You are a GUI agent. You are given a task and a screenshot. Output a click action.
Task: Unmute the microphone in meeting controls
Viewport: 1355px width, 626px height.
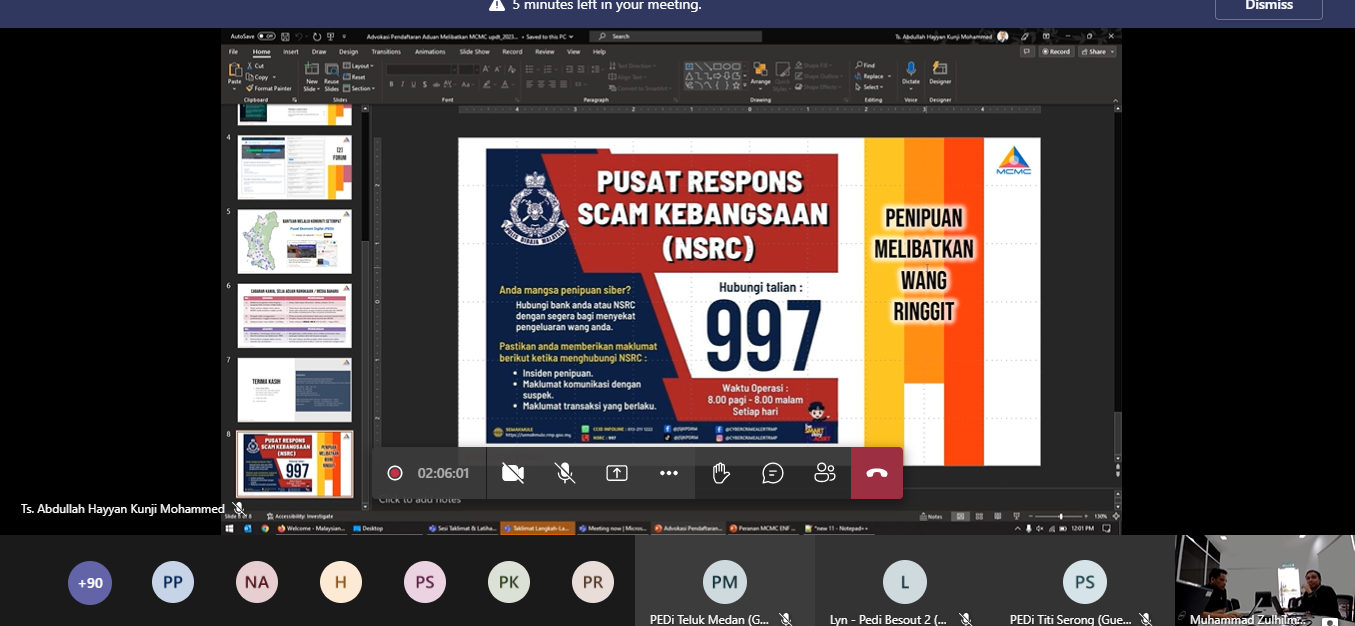565,473
